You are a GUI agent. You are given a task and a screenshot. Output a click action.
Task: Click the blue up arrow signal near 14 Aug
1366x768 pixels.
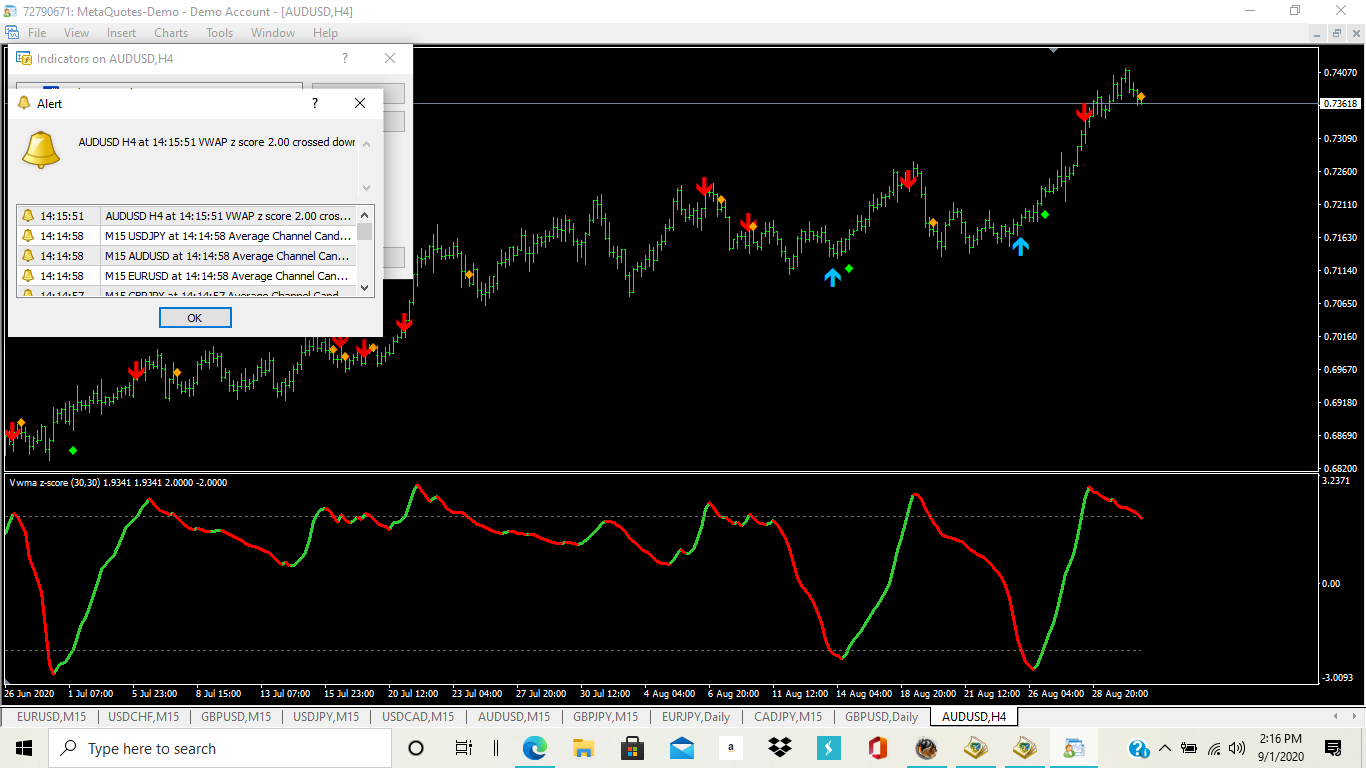(833, 276)
